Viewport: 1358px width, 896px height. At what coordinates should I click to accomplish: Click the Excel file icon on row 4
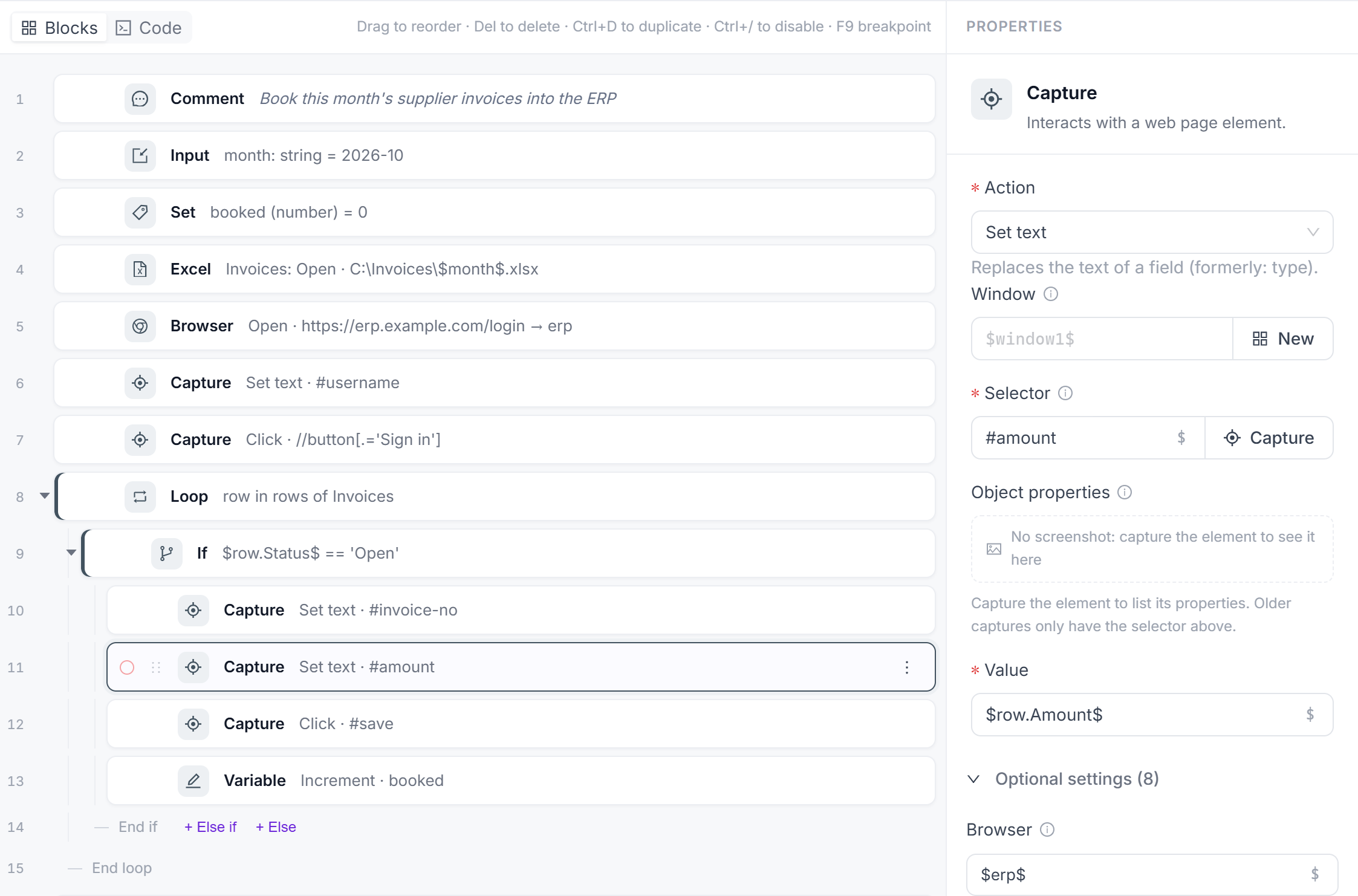pos(140,269)
